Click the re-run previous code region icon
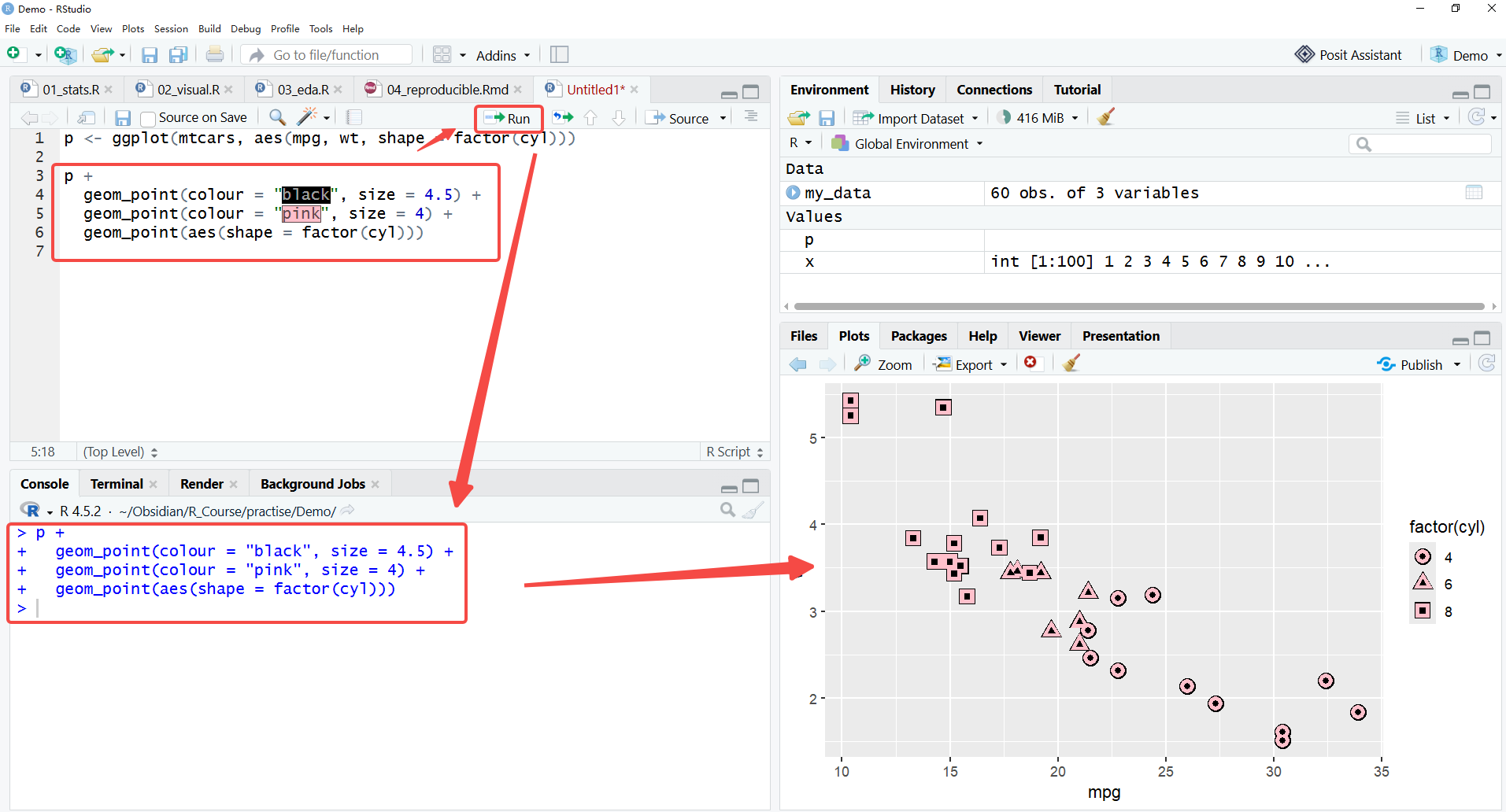Viewport: 1506px width, 812px height. (x=563, y=118)
